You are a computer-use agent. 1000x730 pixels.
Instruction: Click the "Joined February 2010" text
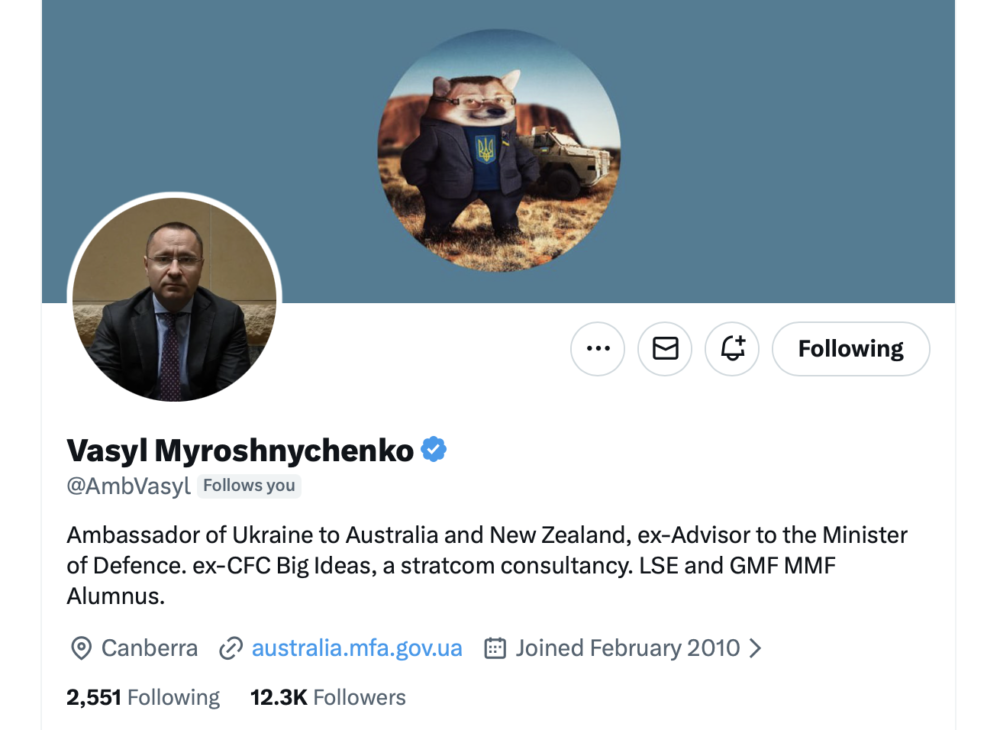[x=627, y=648]
